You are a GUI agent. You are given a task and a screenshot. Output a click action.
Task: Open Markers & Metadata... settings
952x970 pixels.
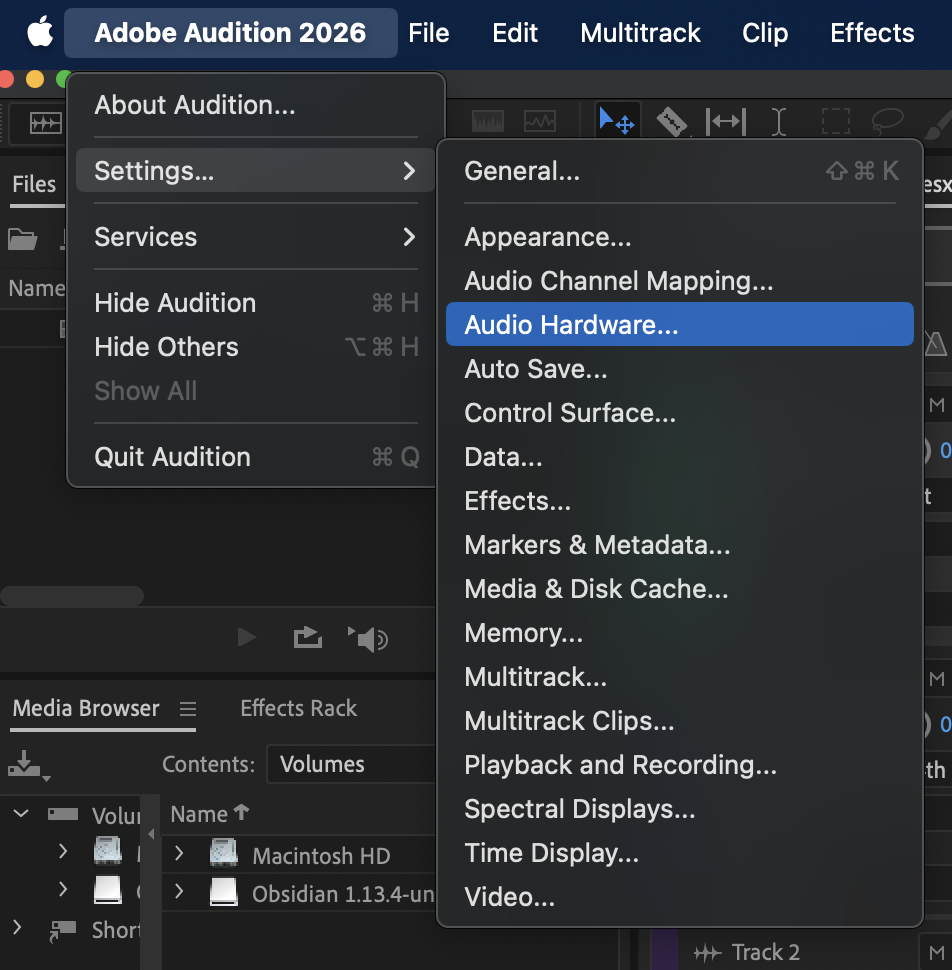click(x=680, y=544)
